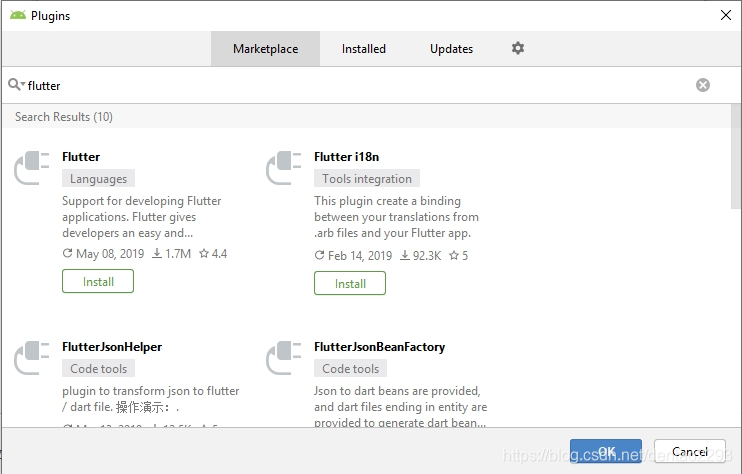
Task: Click the May 08, 2019 update date
Action: [104, 254]
